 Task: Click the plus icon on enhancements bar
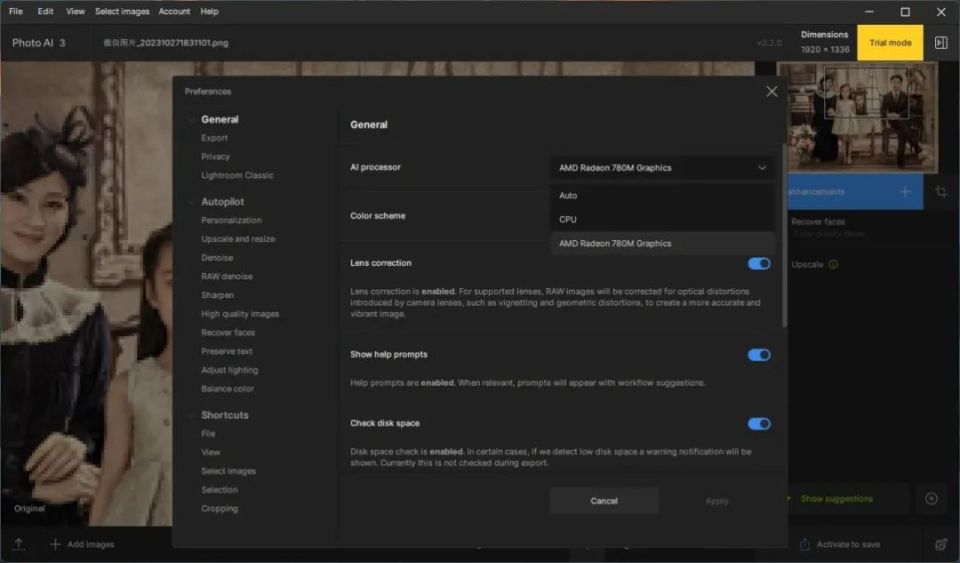click(x=905, y=191)
